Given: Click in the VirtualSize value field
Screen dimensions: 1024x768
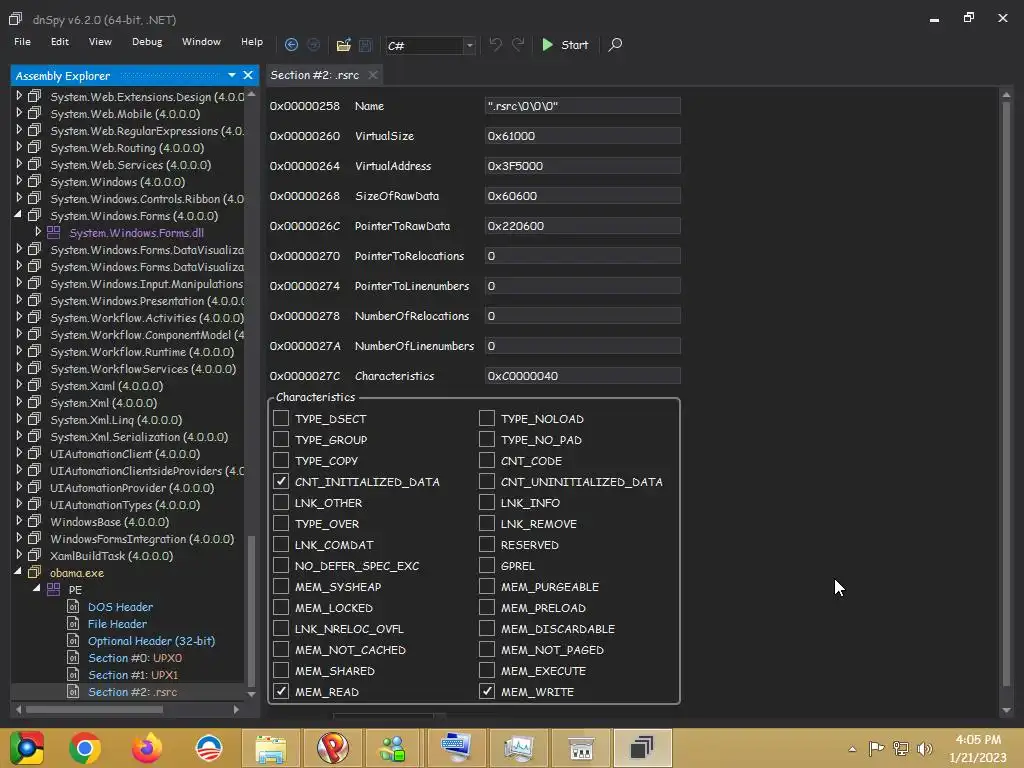Looking at the screenshot, I should coord(583,136).
